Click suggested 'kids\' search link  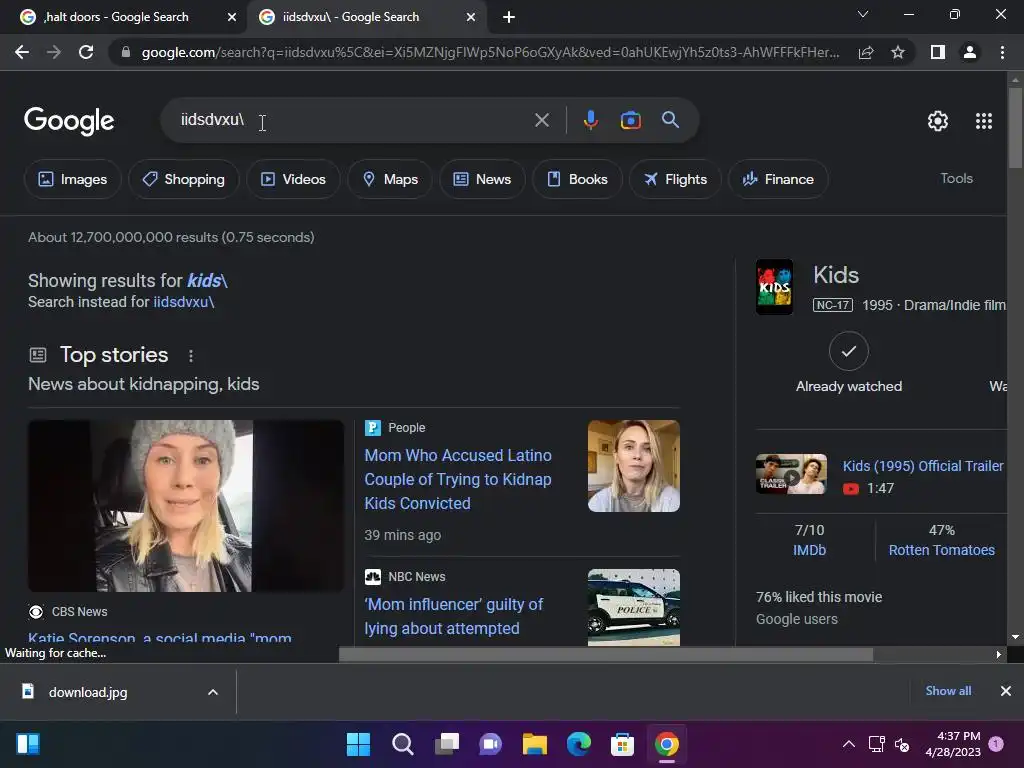(x=207, y=281)
